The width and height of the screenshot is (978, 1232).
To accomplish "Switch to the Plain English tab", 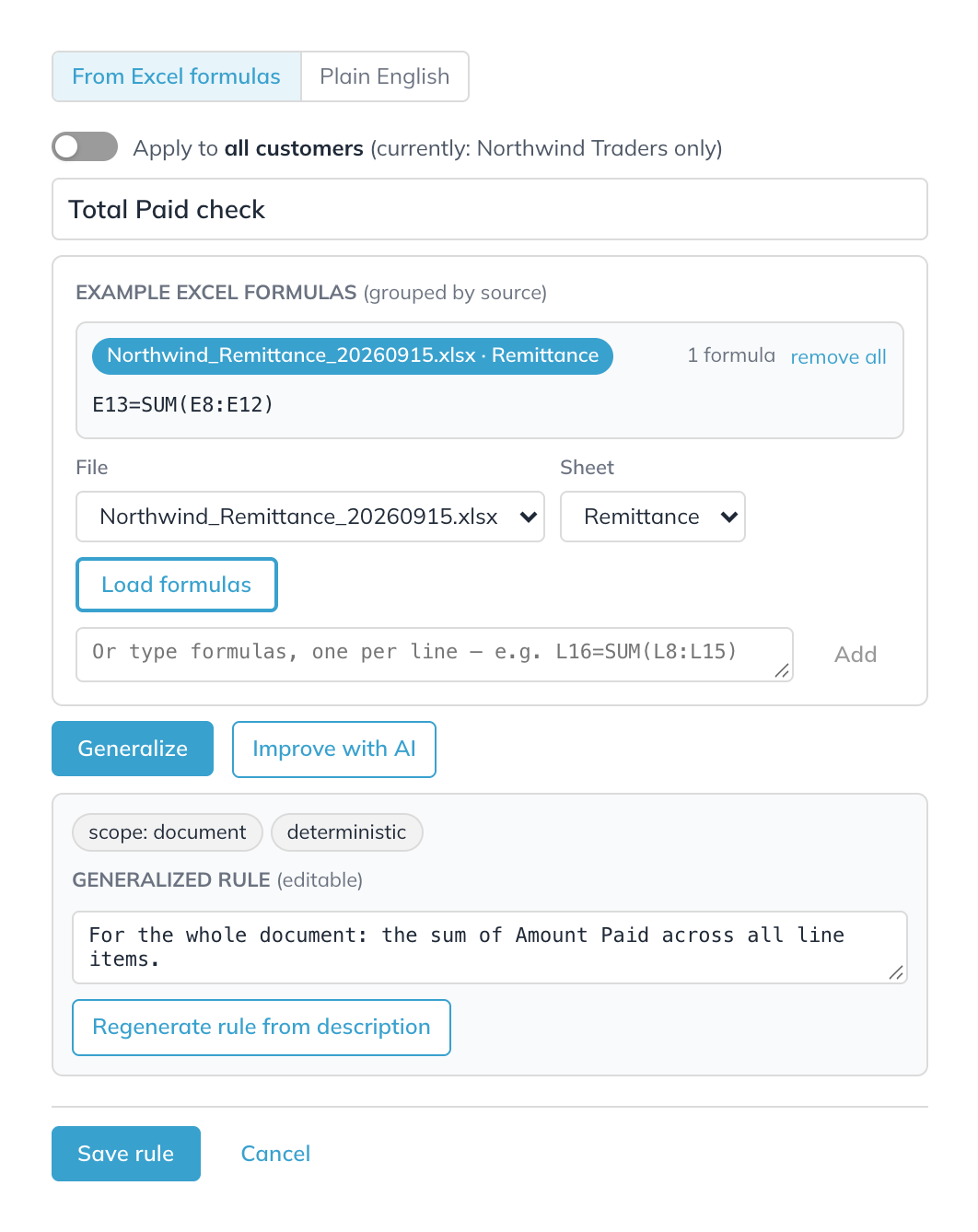I will click(x=385, y=76).
